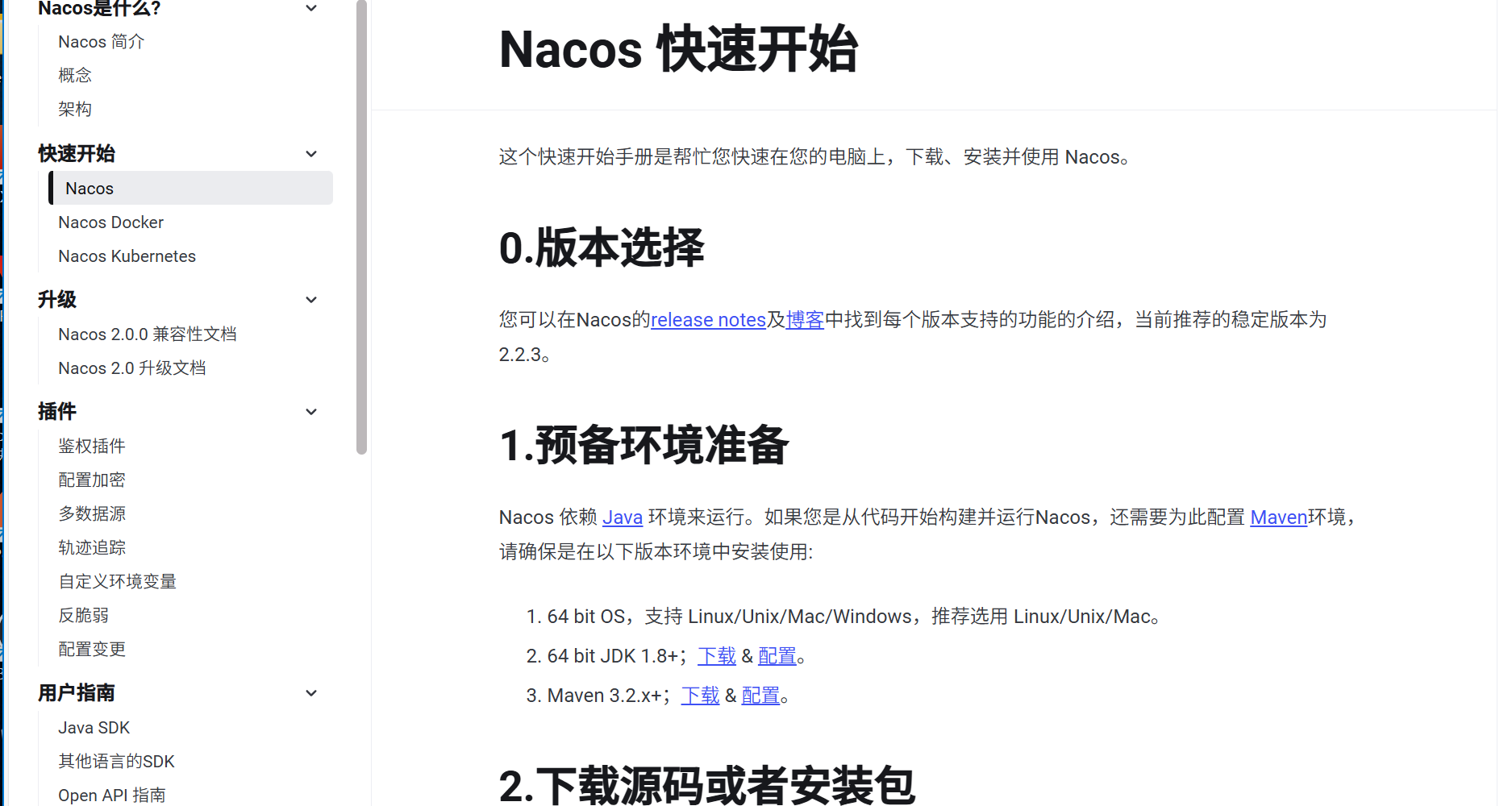Open the Nacos Docker page
1512x806 pixels.
click(110, 222)
